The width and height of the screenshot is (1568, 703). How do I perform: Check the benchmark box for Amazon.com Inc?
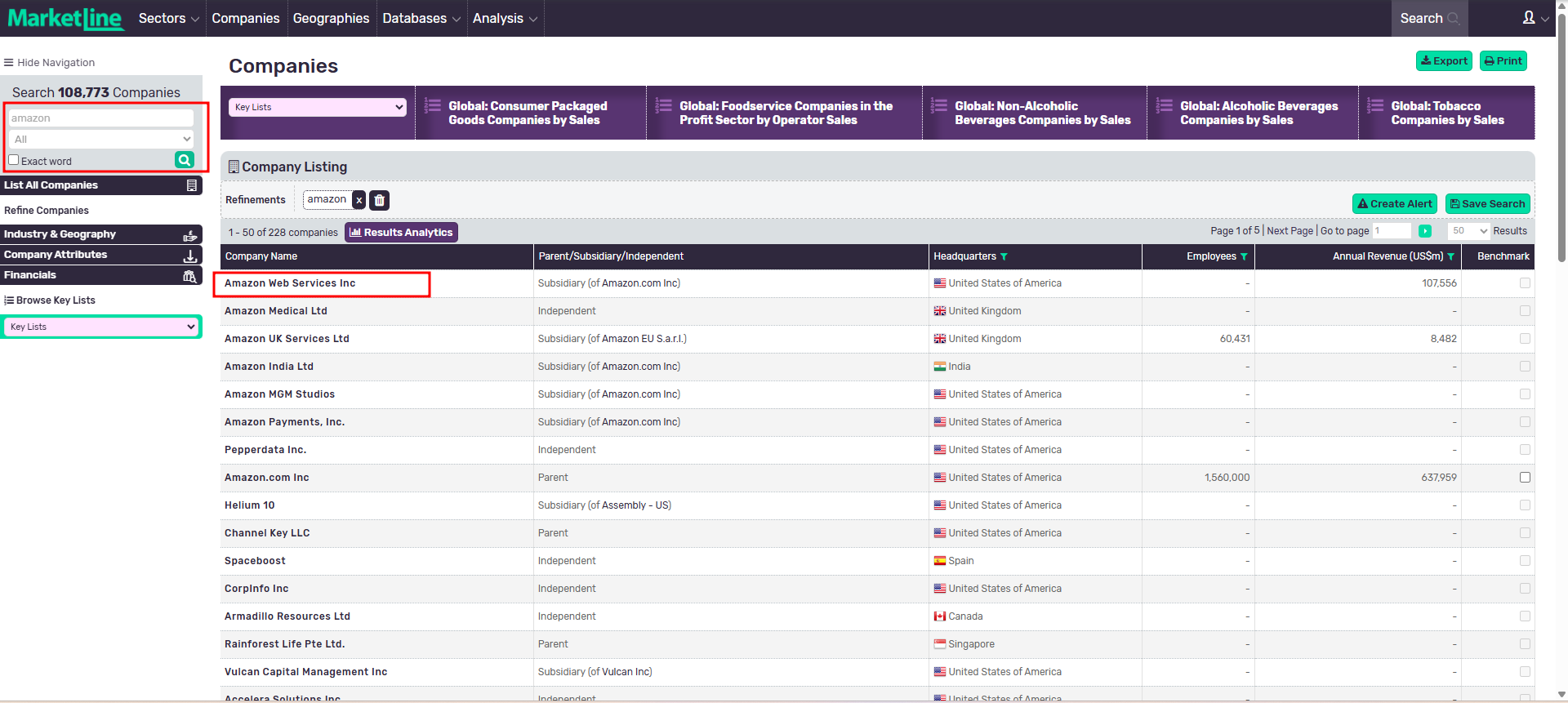click(x=1525, y=478)
